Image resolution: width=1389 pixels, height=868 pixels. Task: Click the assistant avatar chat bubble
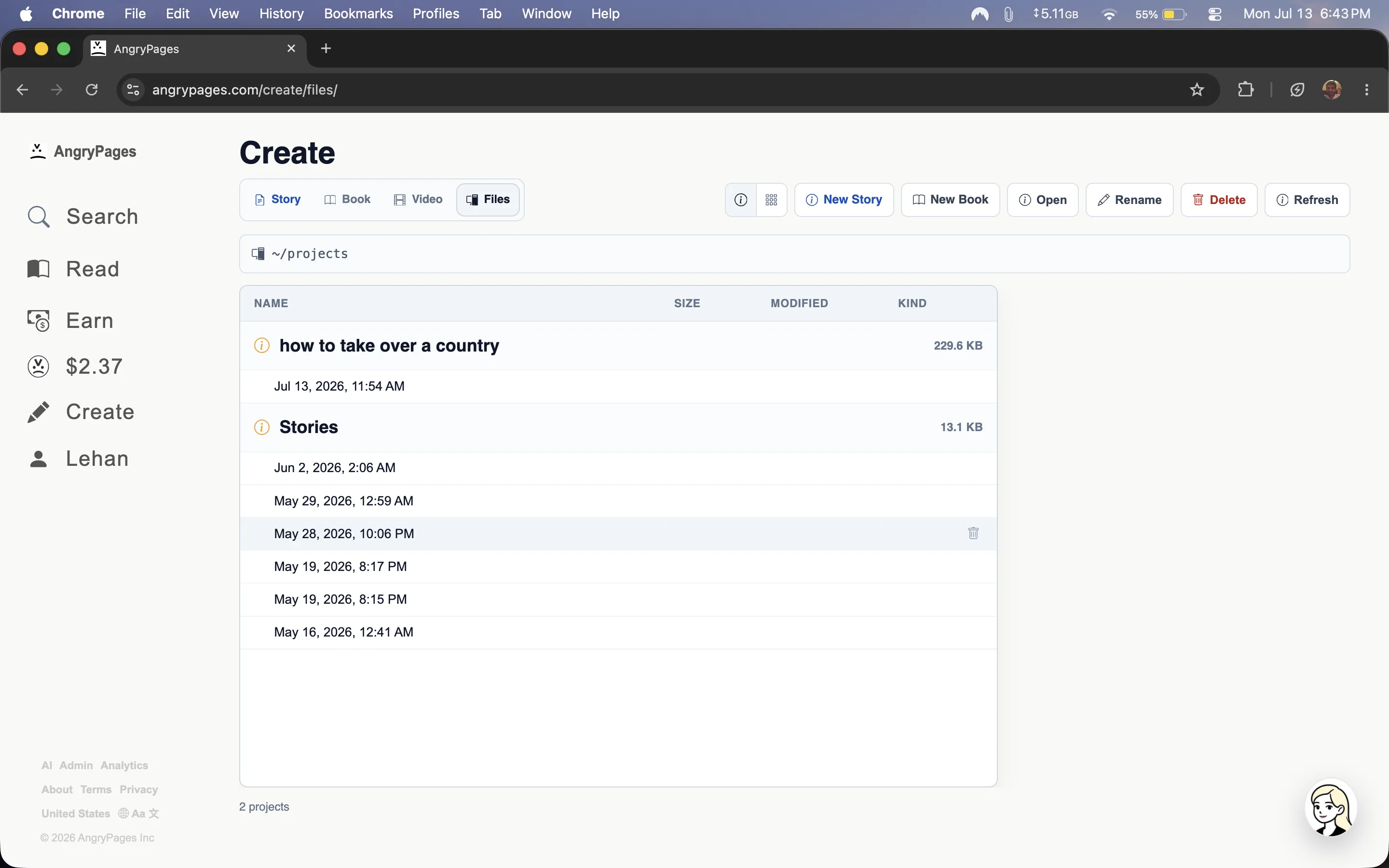pyautogui.click(x=1331, y=808)
